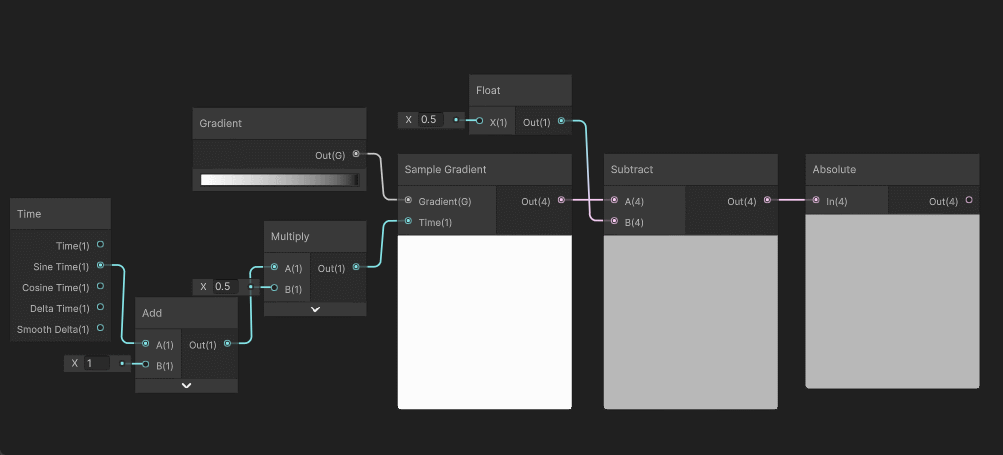
Task: Click the Sample Gradient Time(1) input port
Action: coord(408,222)
